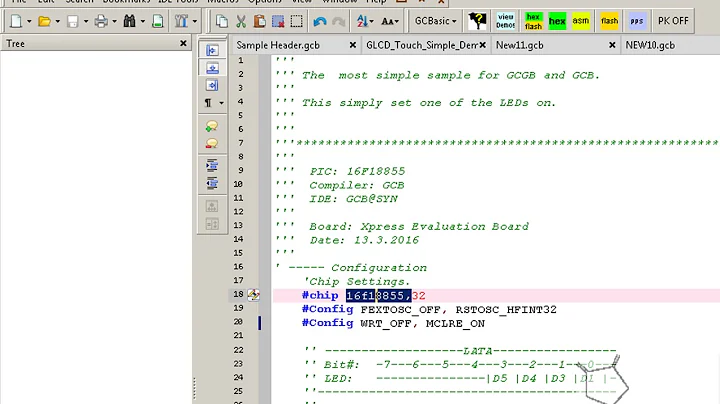
Task: Switch to the GLCD_Touch_Simple_Demo tab
Action: click(x=422, y=45)
